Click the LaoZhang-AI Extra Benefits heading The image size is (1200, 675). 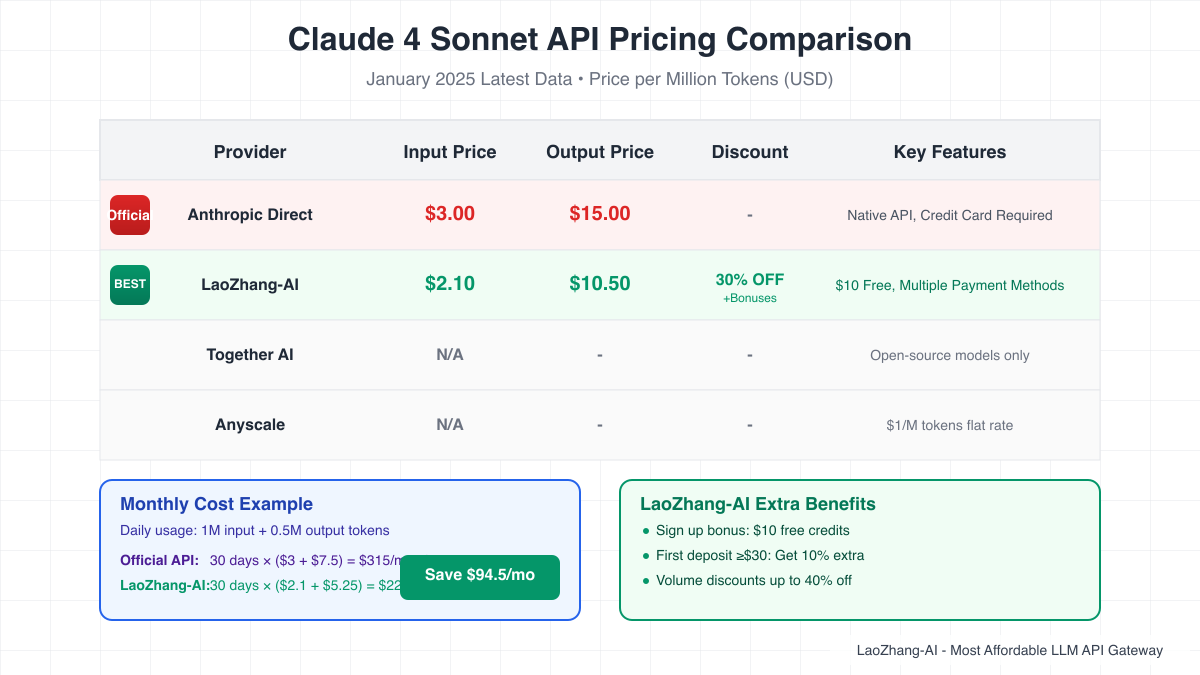[x=758, y=504]
